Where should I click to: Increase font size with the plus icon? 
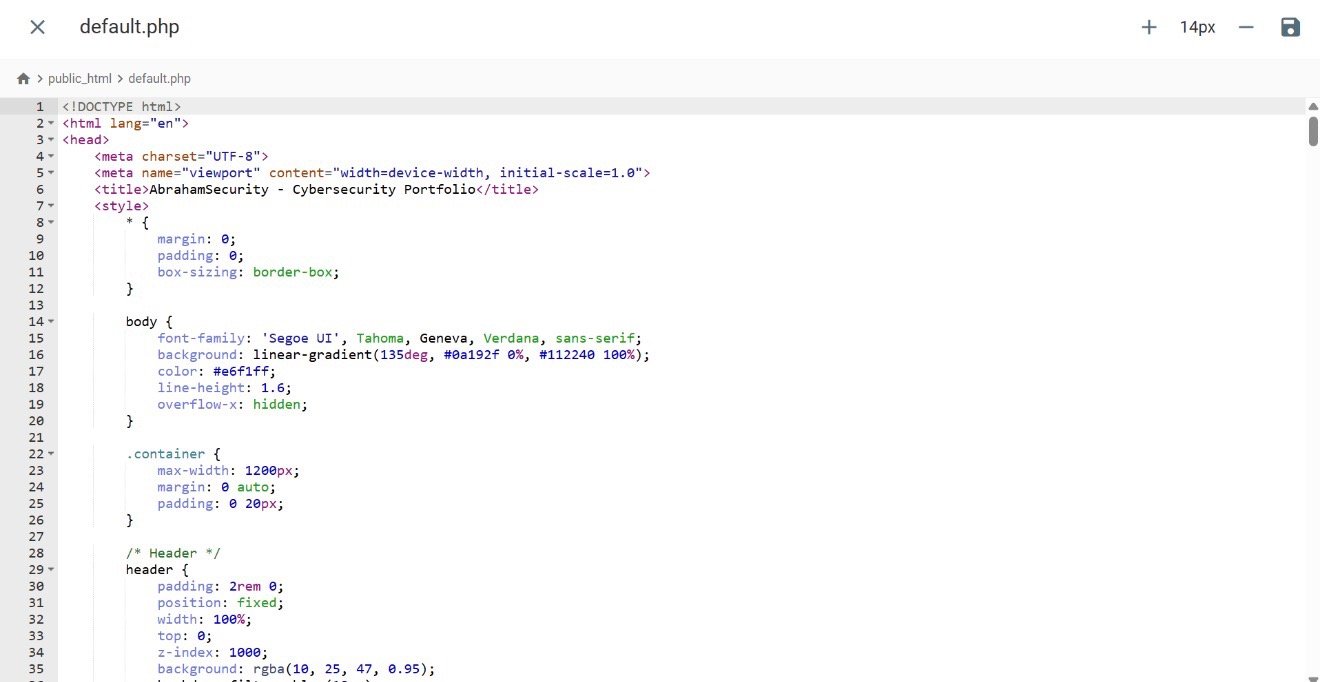click(1149, 27)
